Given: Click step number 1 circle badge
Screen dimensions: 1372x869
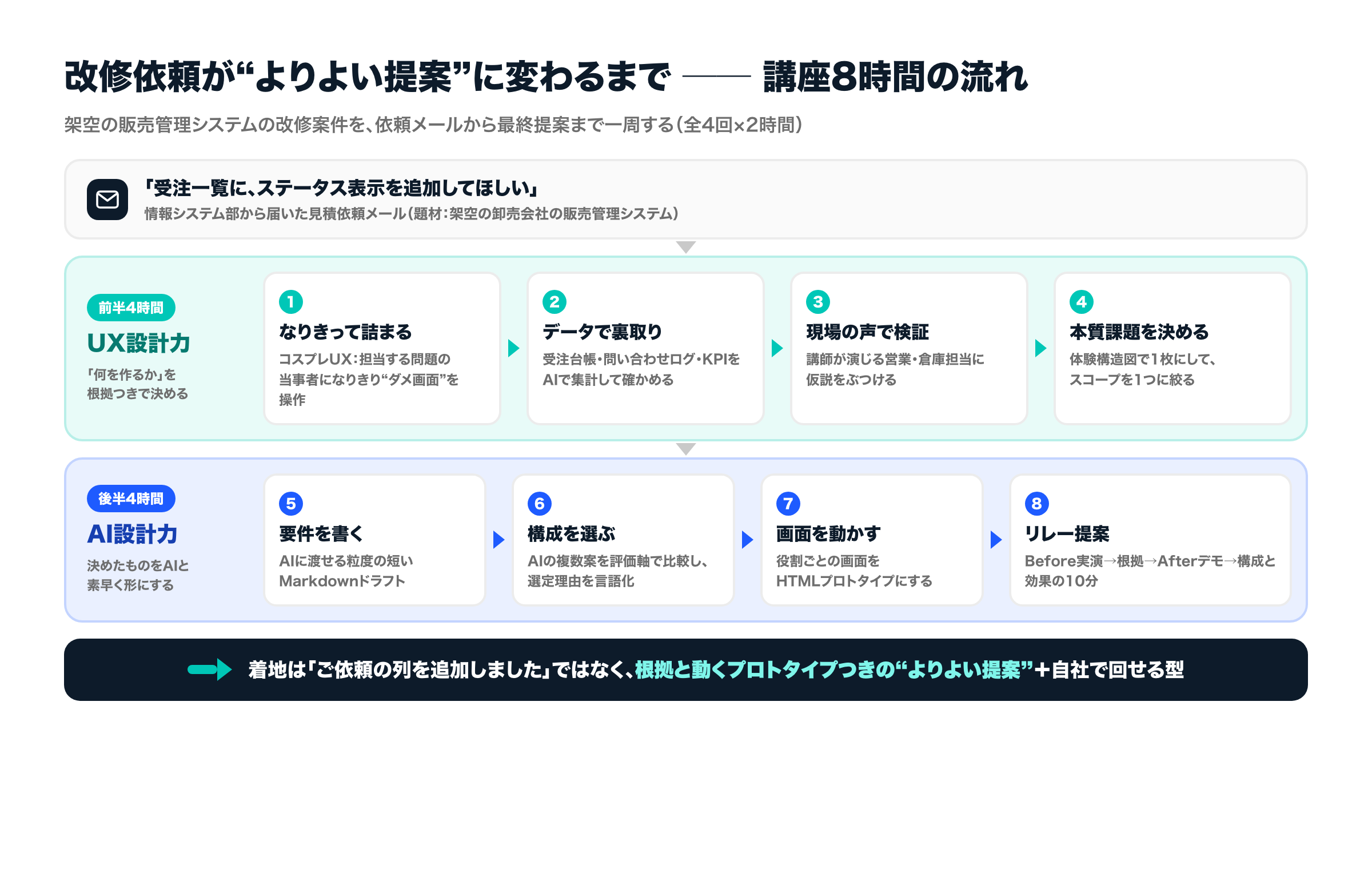Looking at the screenshot, I should [291, 302].
